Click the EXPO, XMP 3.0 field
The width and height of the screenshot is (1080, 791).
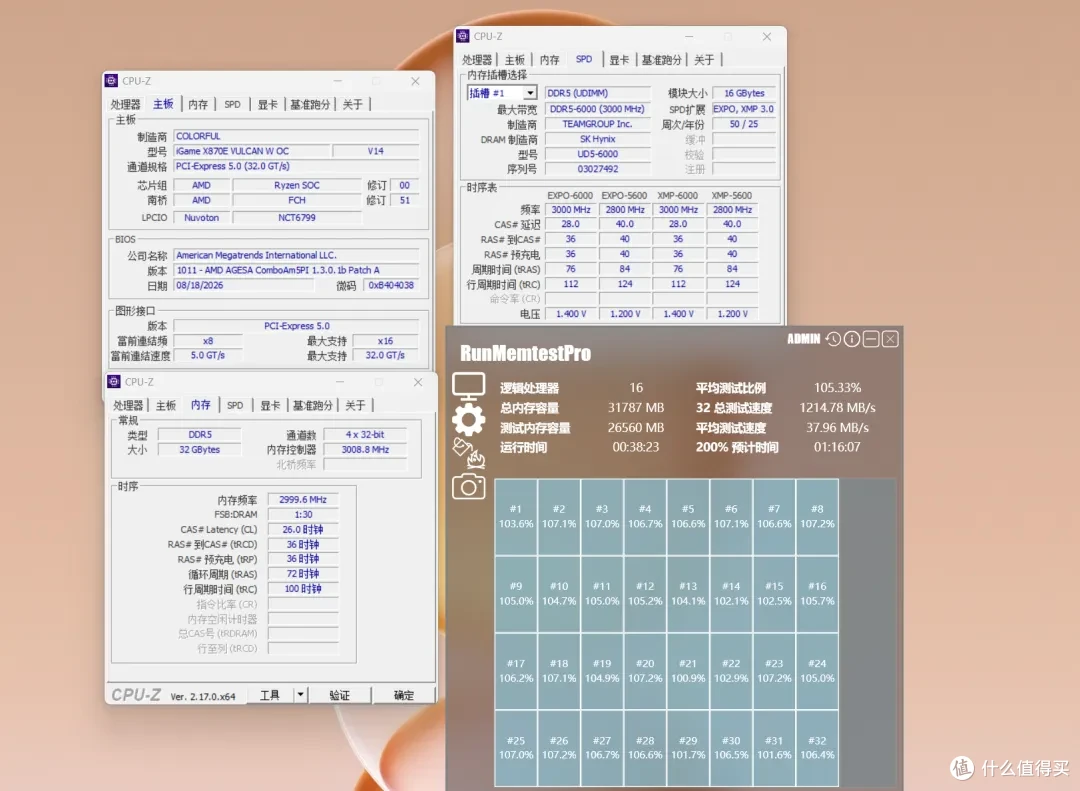744,109
